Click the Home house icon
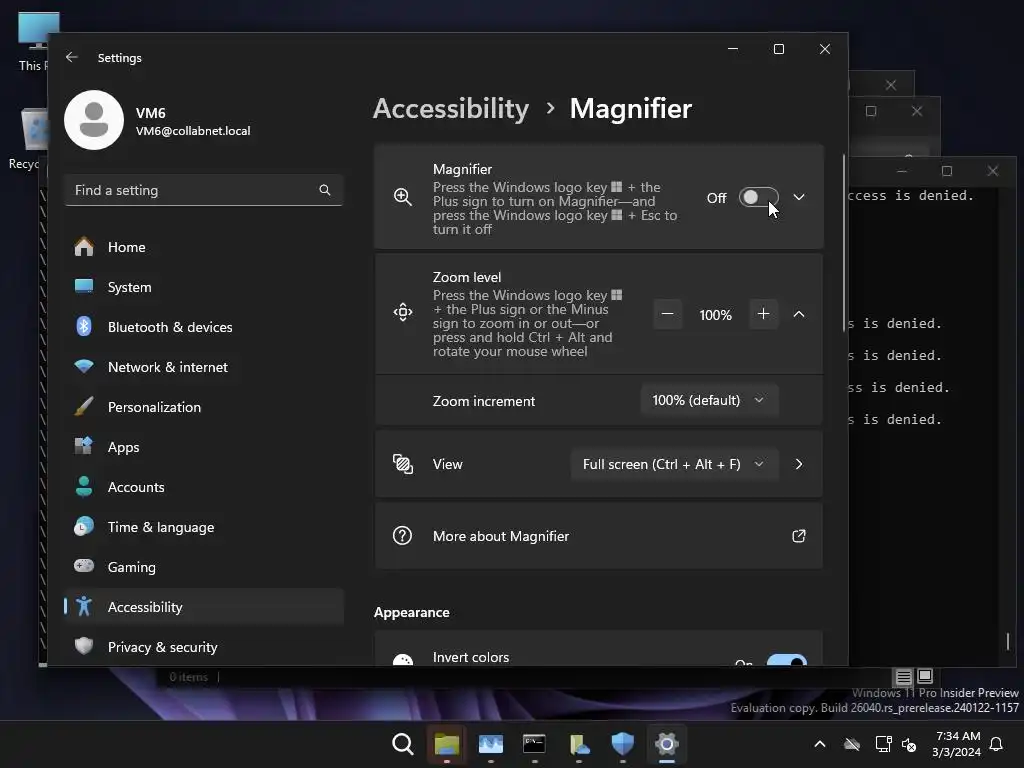The width and height of the screenshot is (1024, 768). click(x=84, y=247)
